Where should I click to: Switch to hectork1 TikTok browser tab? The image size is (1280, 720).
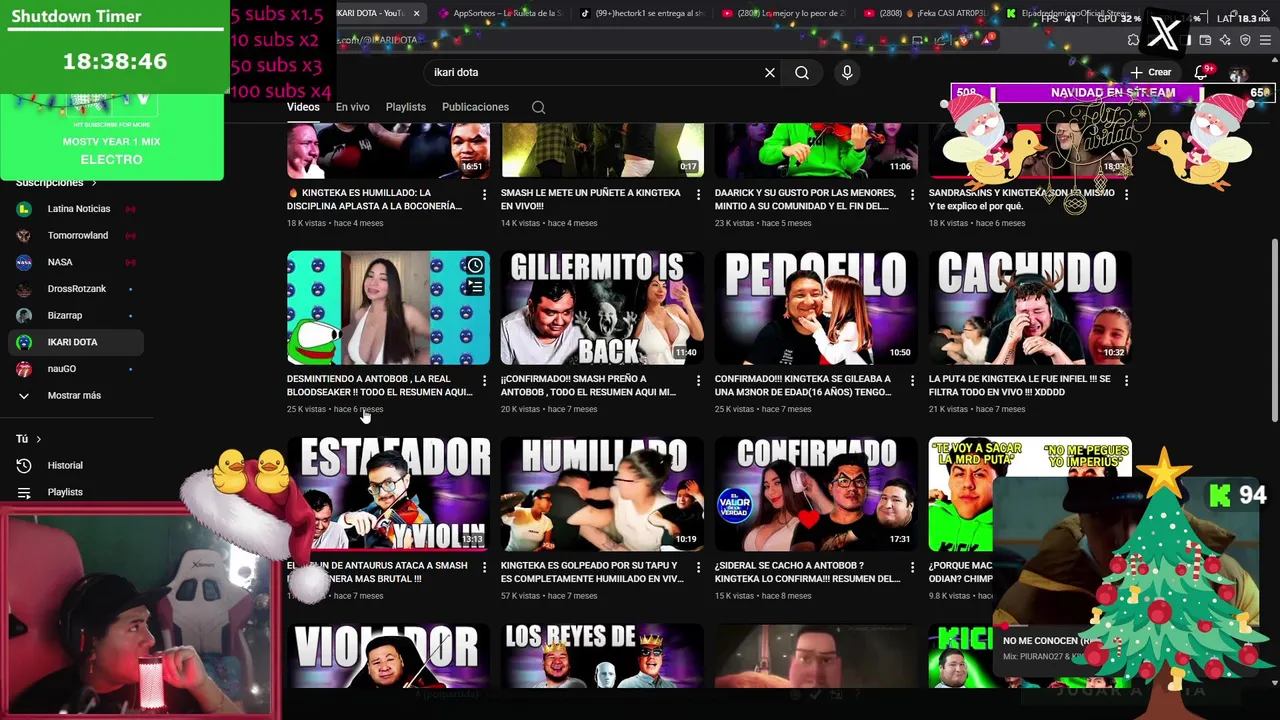[x=640, y=14]
